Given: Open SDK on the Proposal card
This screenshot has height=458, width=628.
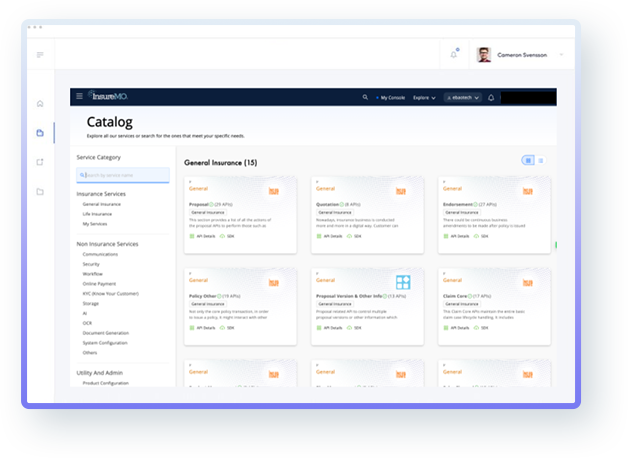Looking at the screenshot, I should tap(227, 236).
